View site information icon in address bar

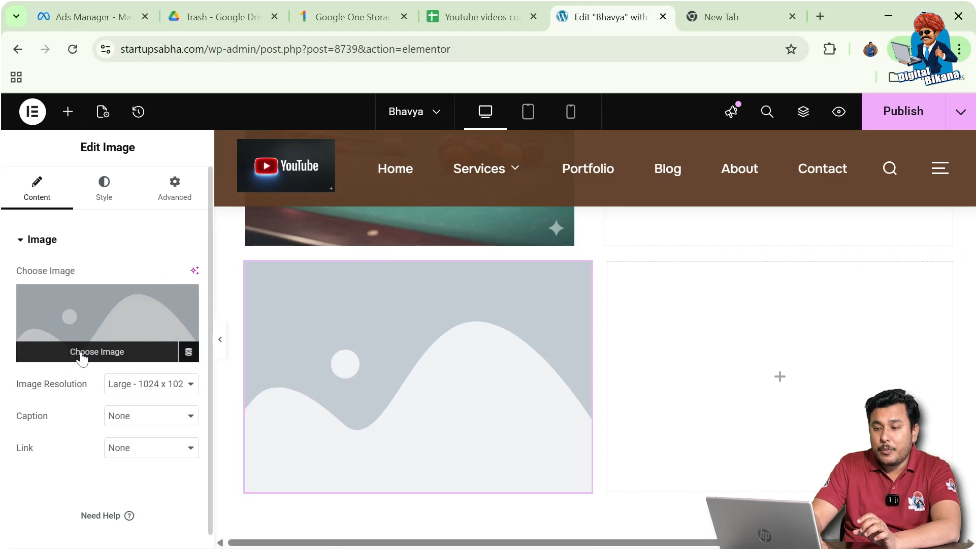106,49
